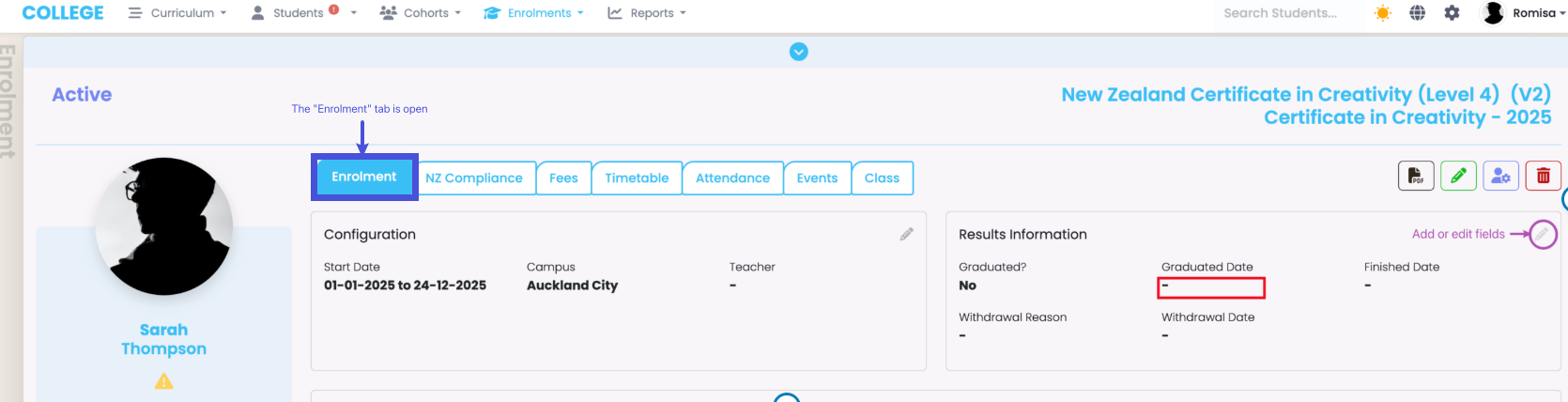Edit Configuration section via pencil icon

point(906,234)
